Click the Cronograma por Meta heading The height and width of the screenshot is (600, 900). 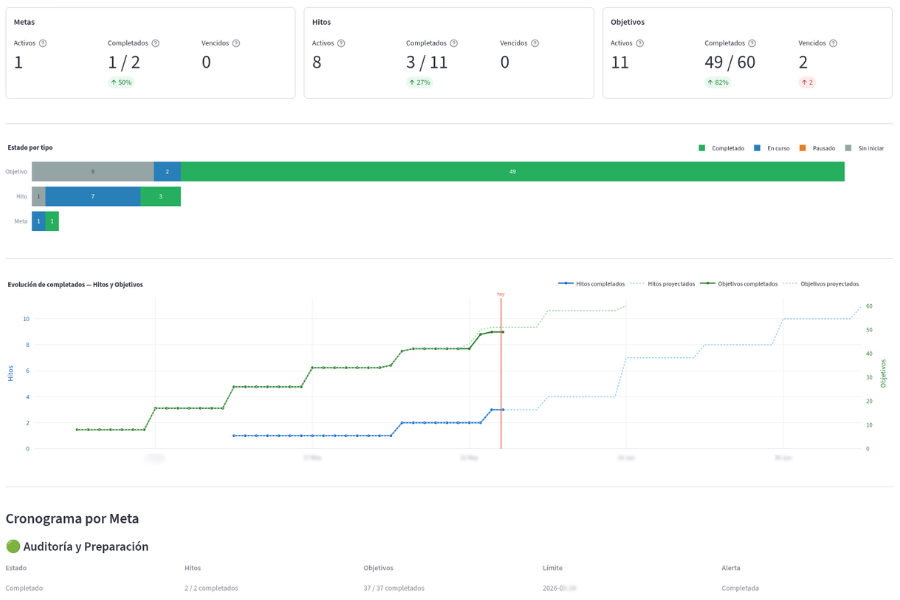(72, 518)
